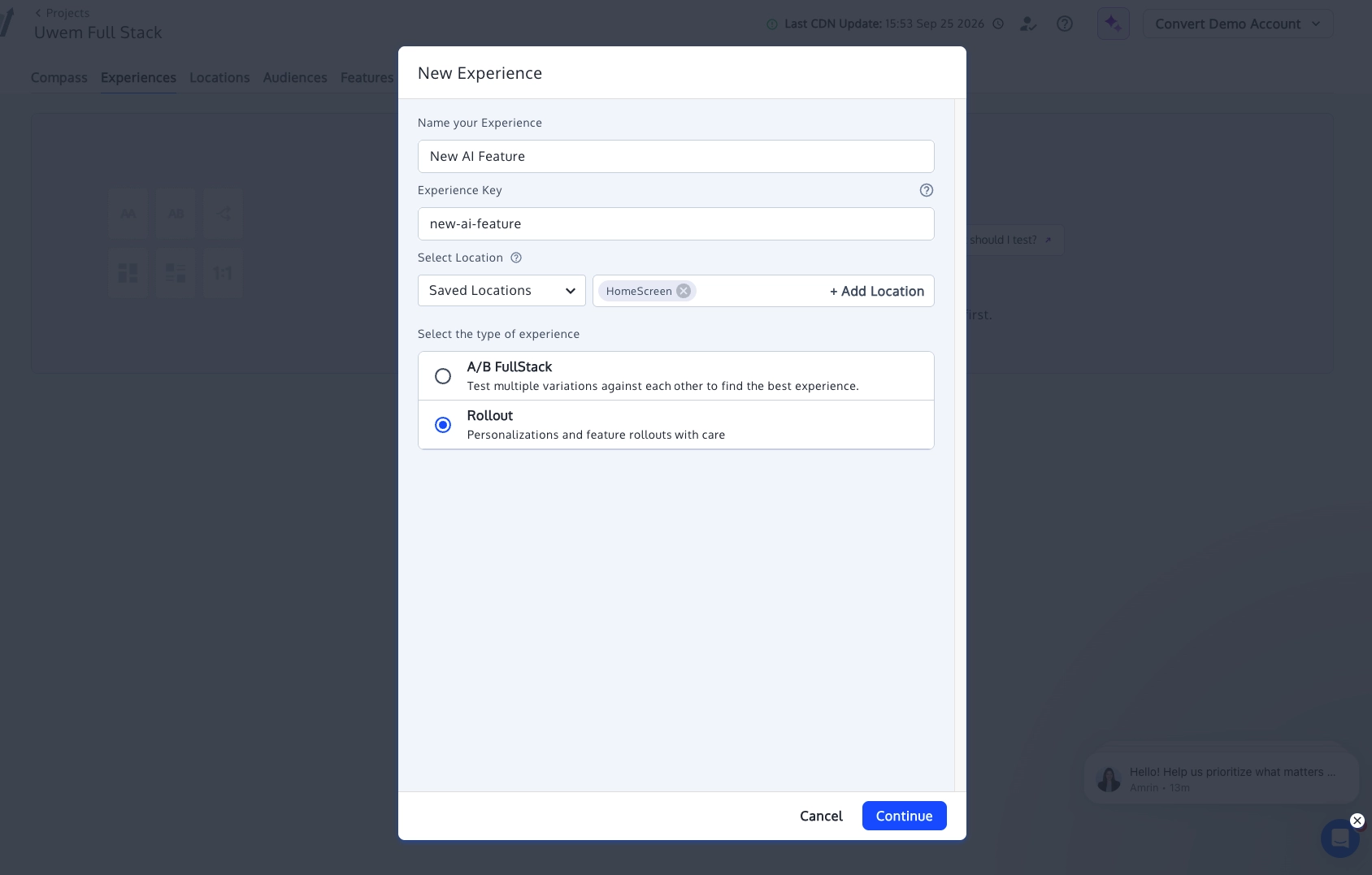Open the AI sparkle assistant icon

pyautogui.click(x=1113, y=24)
